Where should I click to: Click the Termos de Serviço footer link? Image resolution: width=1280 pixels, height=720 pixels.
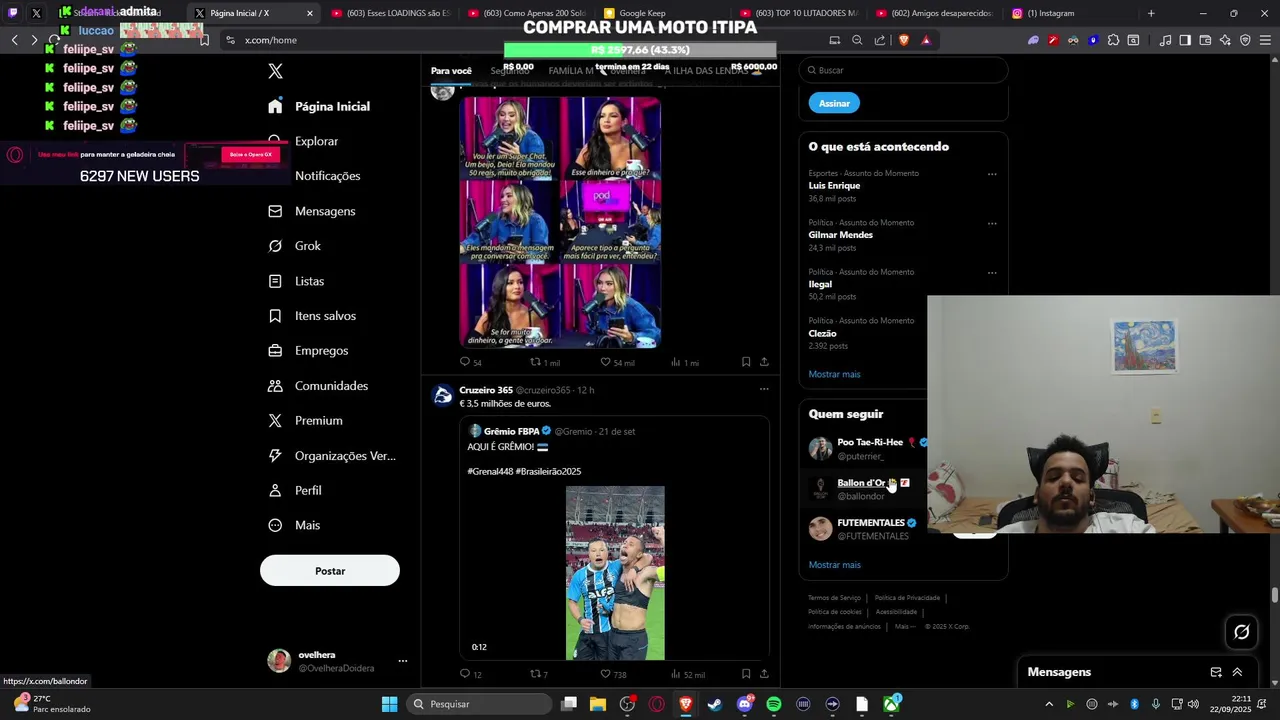click(834, 598)
